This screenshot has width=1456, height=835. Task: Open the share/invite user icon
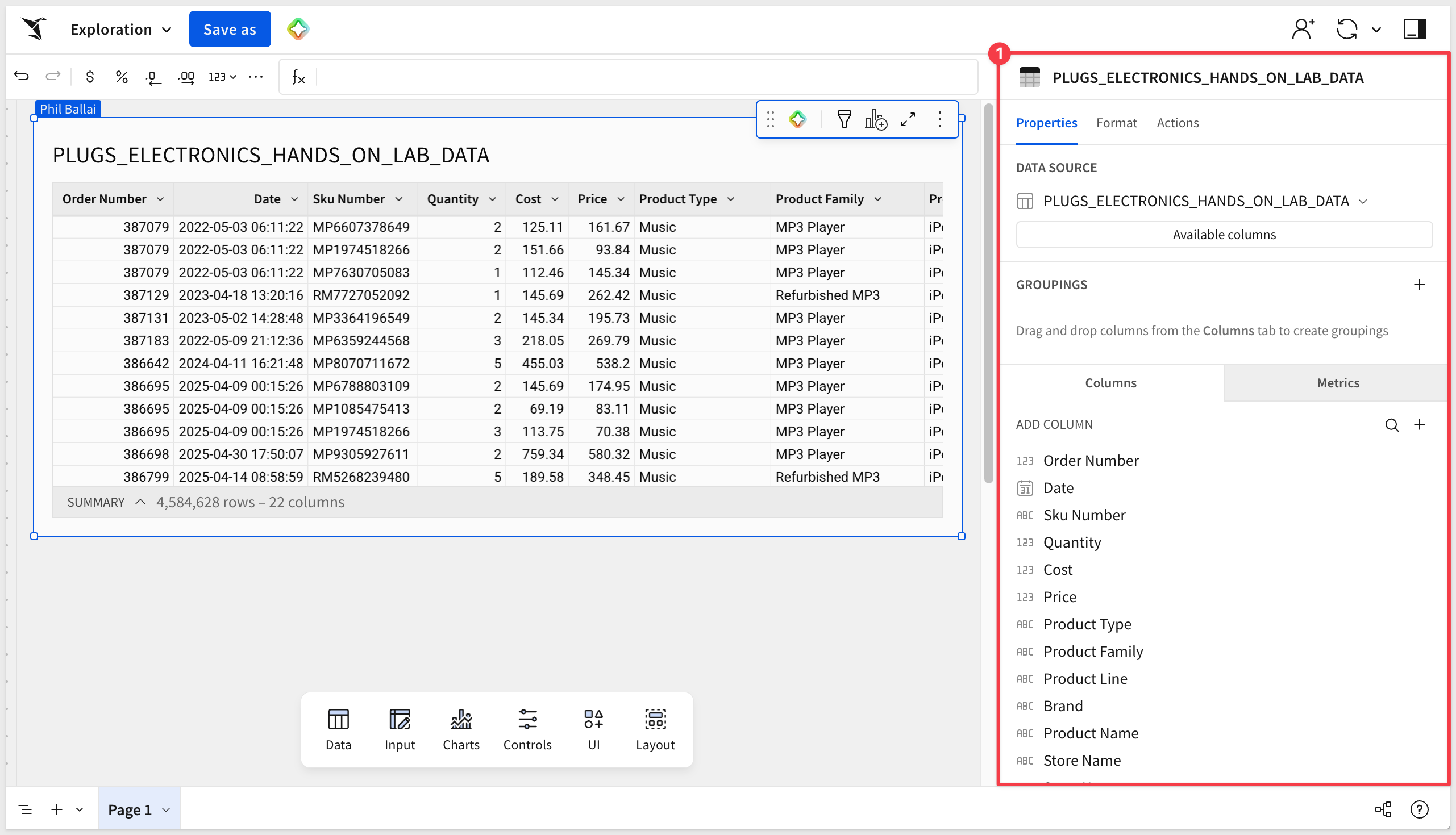click(1303, 28)
